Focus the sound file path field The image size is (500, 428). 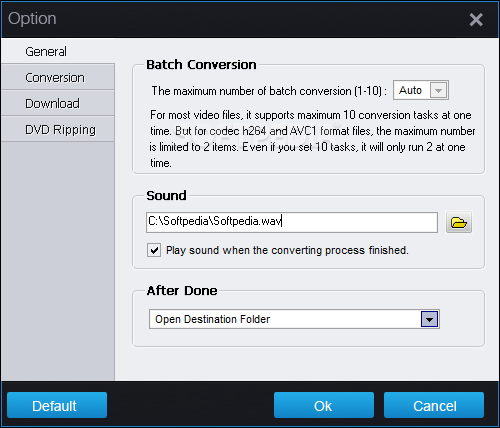coord(292,222)
